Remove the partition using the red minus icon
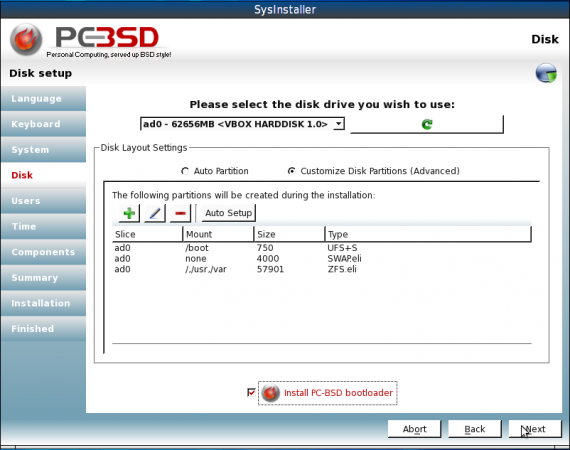Screen dimensions: 570x450 pyautogui.click(x=180, y=213)
